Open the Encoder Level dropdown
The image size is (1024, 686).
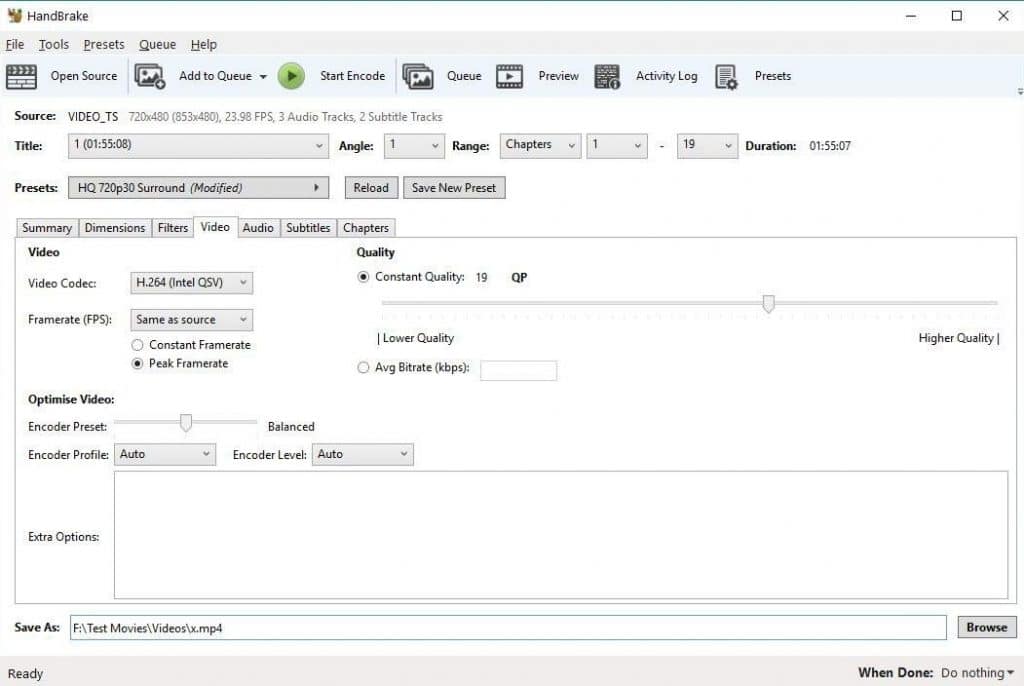pyautogui.click(x=362, y=455)
